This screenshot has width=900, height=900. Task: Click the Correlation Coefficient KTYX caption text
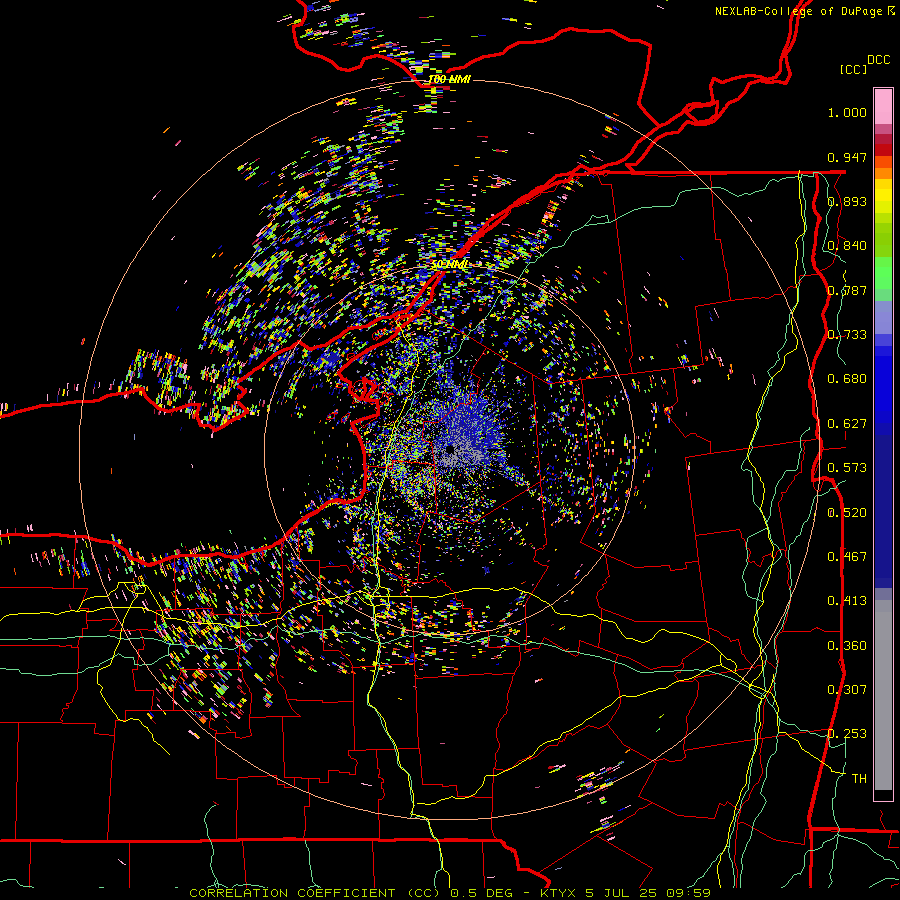point(450,893)
